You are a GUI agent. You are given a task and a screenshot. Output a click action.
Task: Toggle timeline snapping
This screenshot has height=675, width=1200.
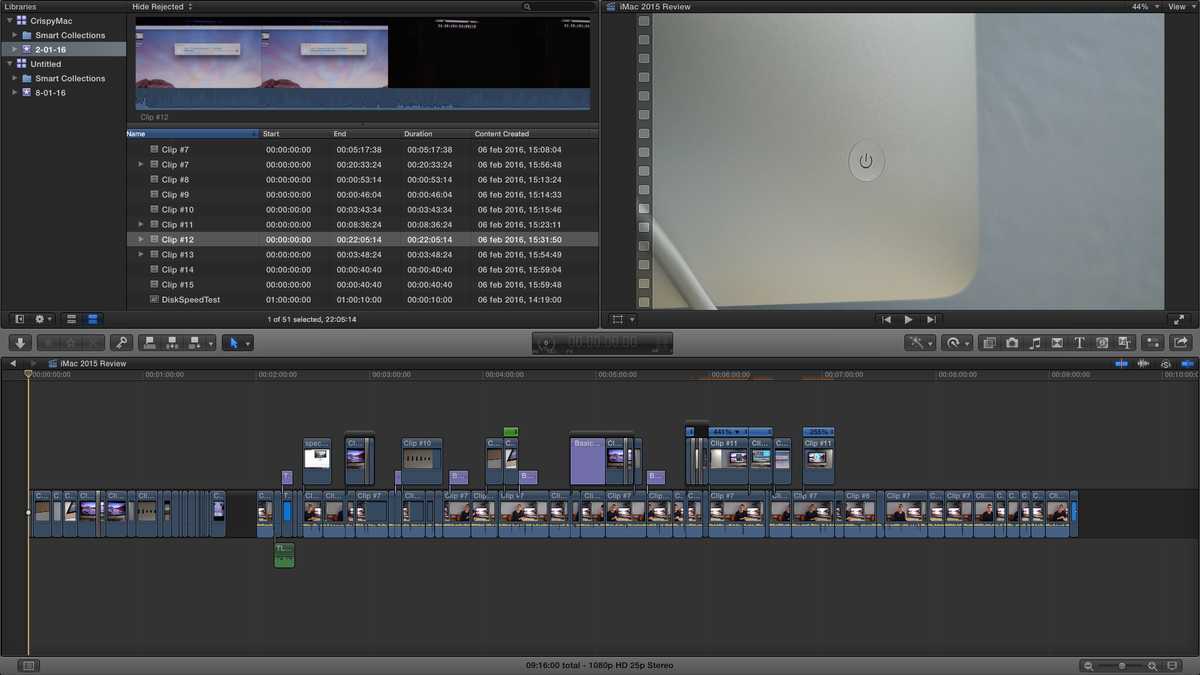tap(1187, 363)
